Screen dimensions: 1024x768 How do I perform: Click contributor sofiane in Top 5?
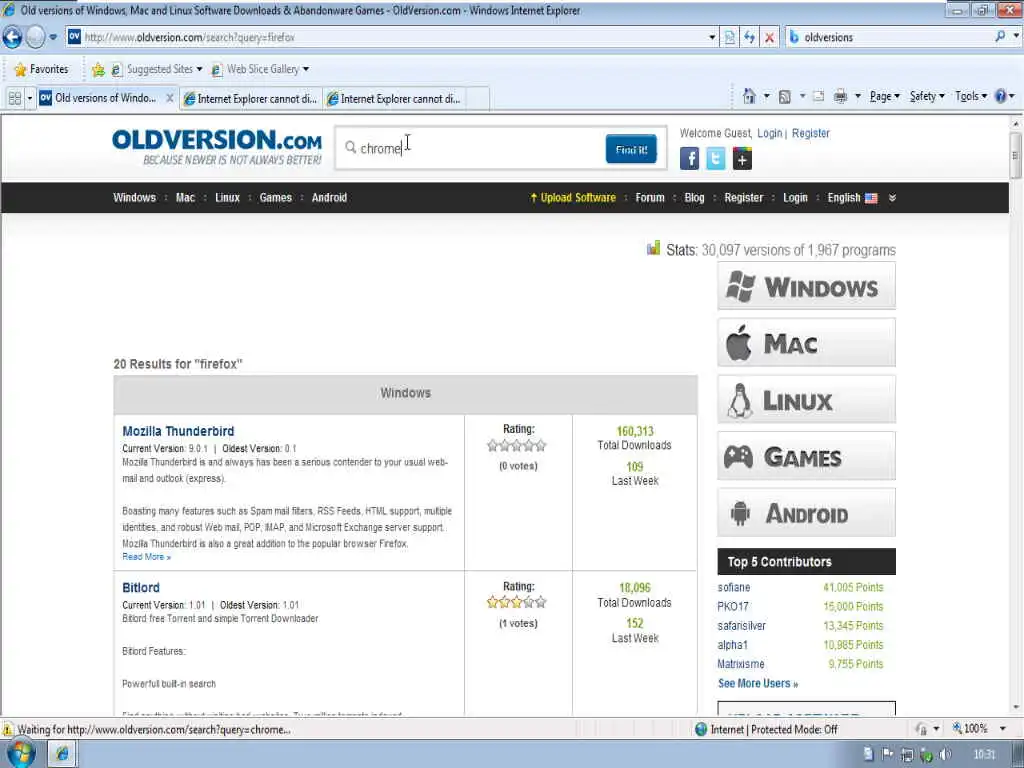(x=733, y=588)
